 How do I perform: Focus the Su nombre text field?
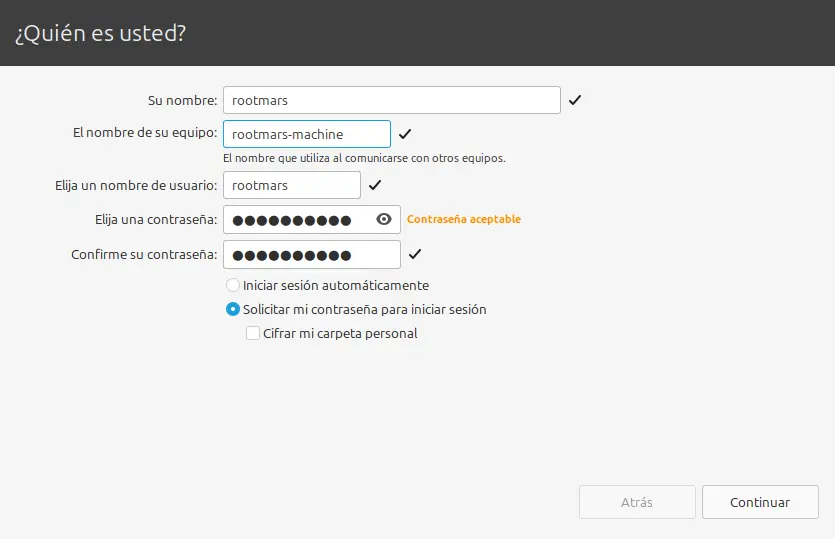[x=391, y=100]
